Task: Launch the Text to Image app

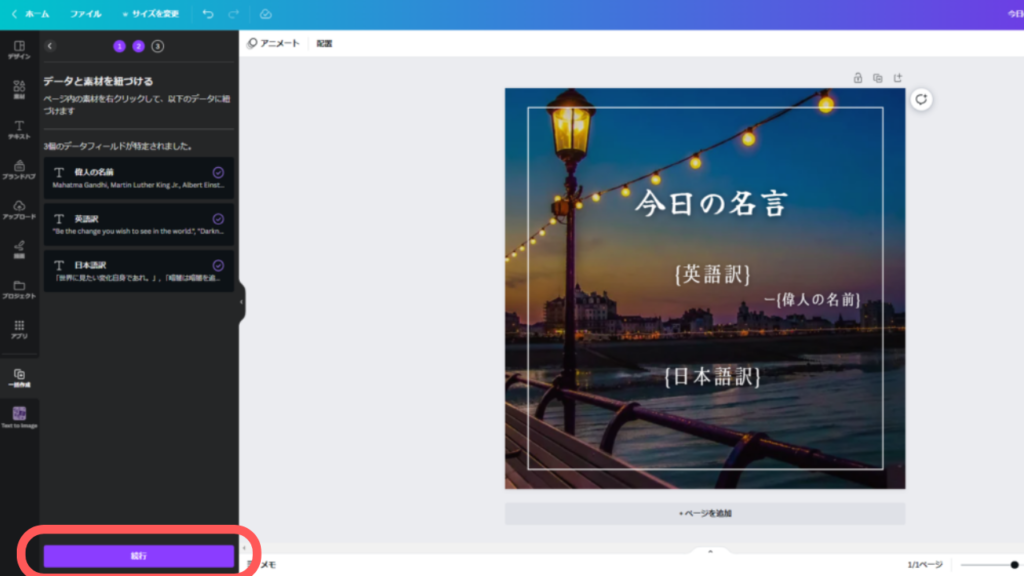Action: click(19, 417)
